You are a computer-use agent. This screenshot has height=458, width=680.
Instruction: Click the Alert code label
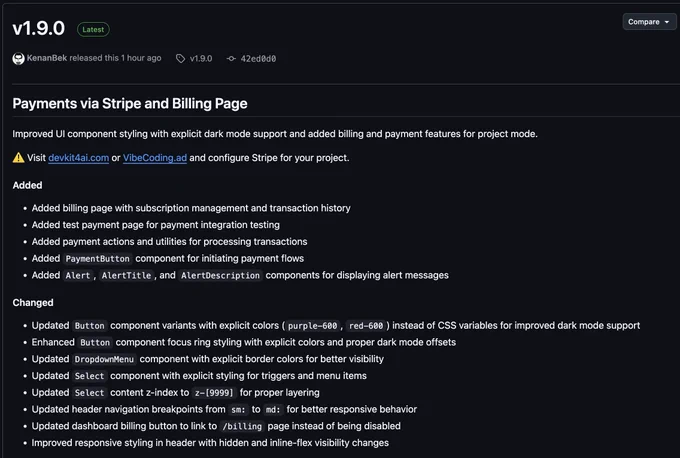[78, 275]
